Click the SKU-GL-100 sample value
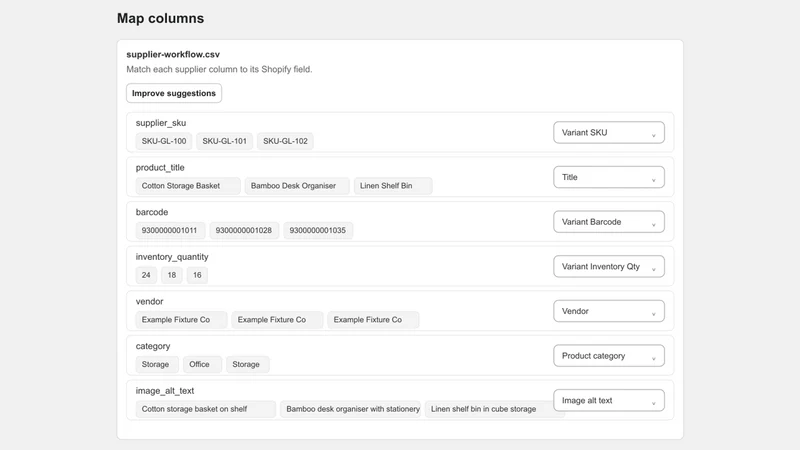 pos(164,141)
